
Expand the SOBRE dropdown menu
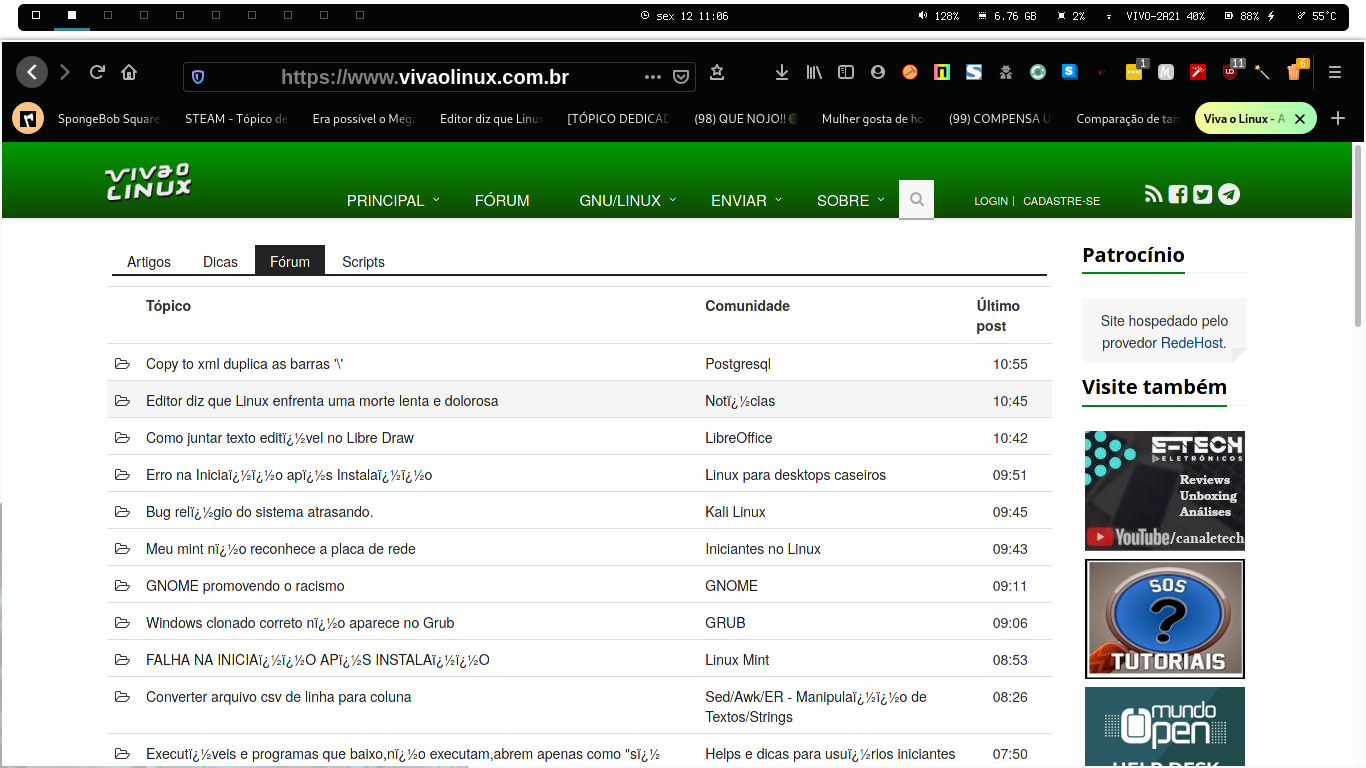tap(850, 200)
